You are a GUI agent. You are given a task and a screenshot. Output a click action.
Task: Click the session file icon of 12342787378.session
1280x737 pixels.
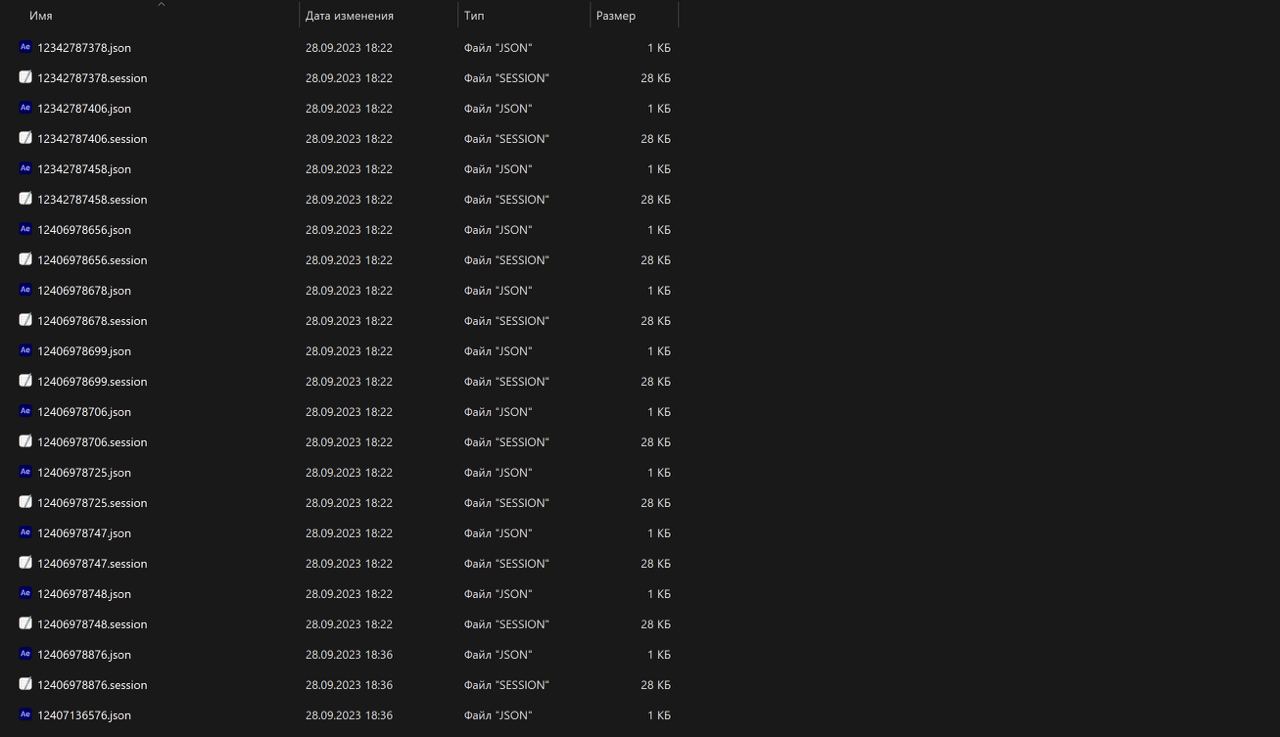point(24,77)
